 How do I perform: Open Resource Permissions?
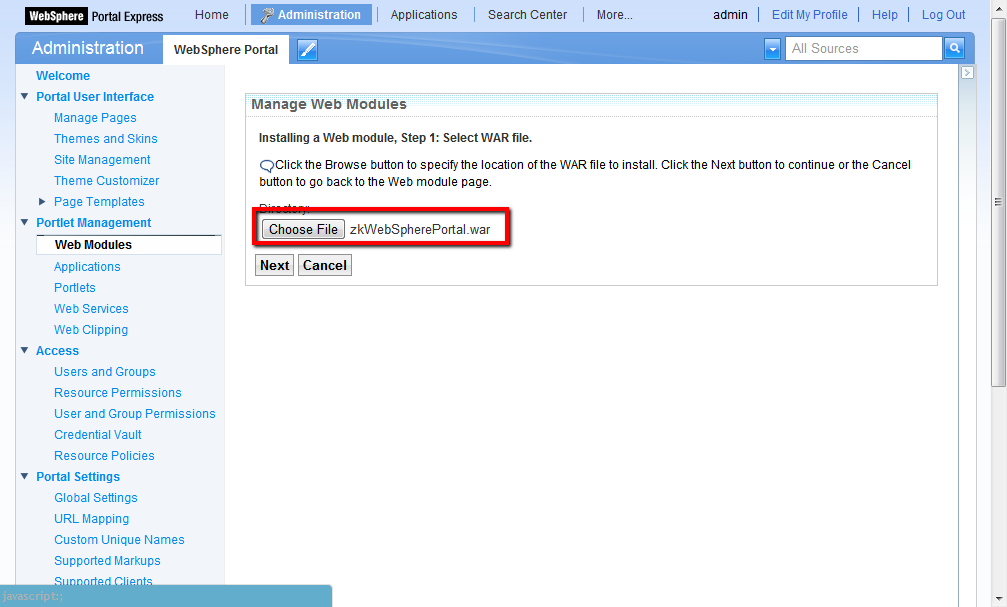click(118, 392)
